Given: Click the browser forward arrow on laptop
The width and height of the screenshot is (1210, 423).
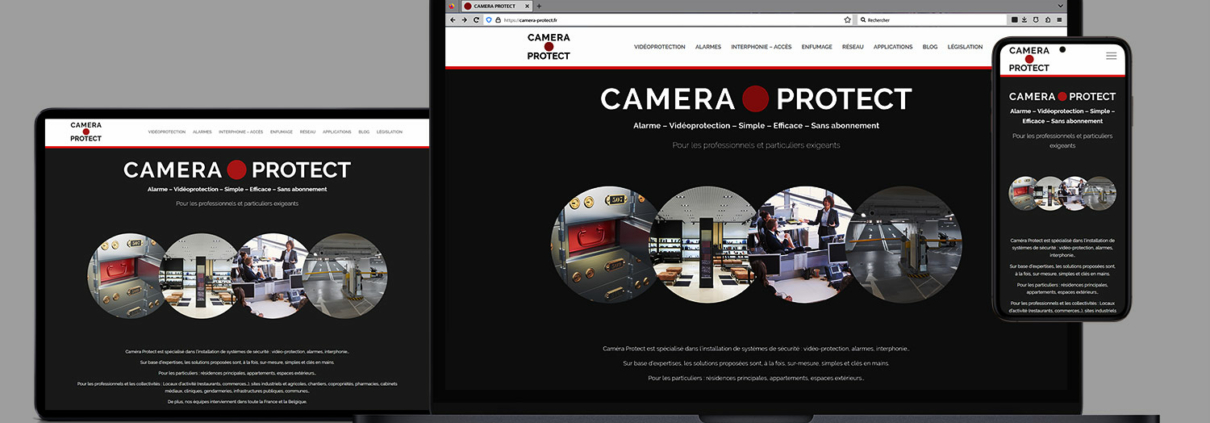Looking at the screenshot, I should (464, 19).
